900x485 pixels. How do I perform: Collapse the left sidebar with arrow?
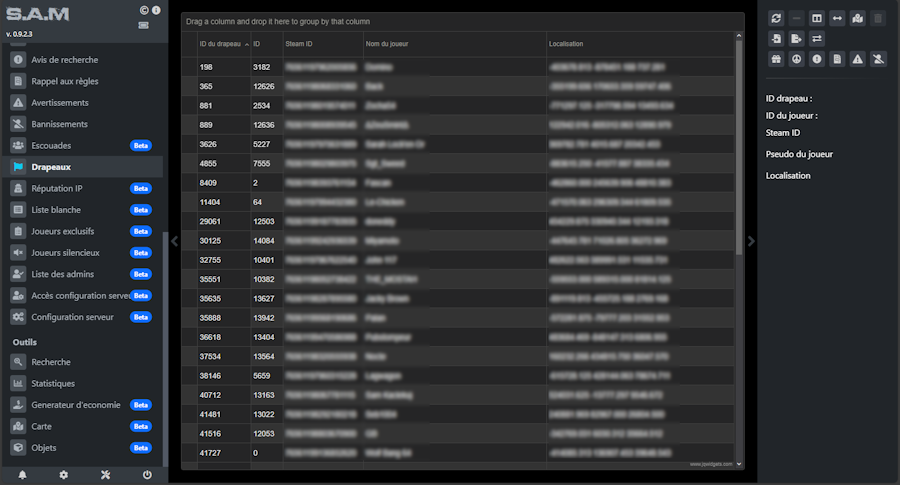pyautogui.click(x=174, y=240)
